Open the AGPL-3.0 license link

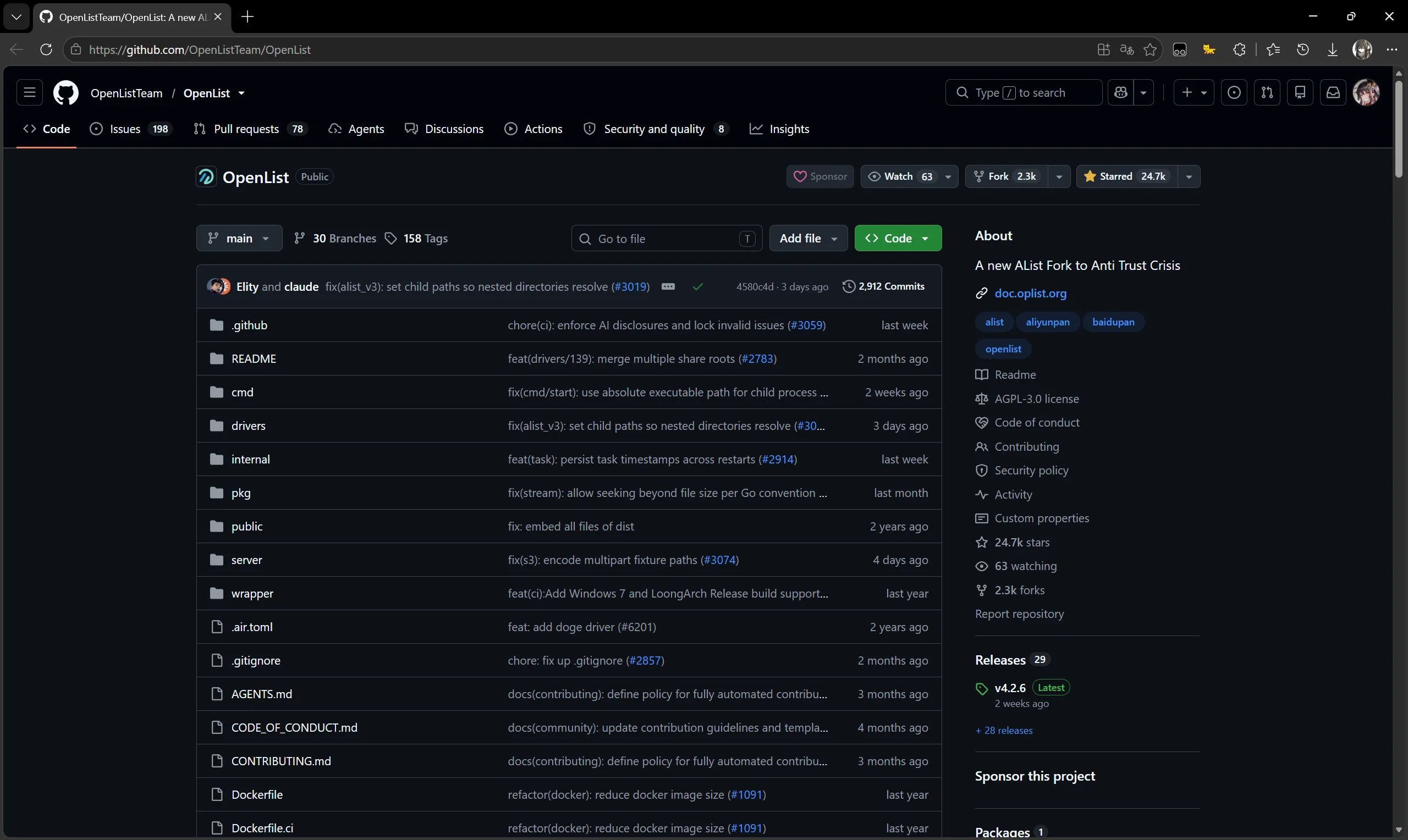(x=1037, y=399)
